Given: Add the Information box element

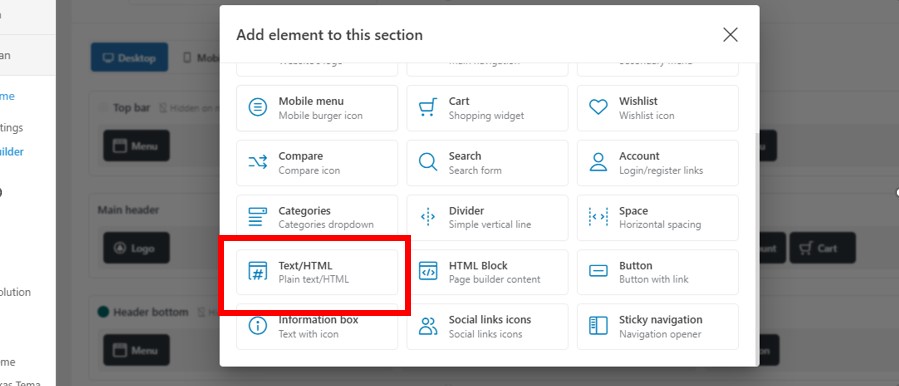Looking at the screenshot, I should click(317, 326).
